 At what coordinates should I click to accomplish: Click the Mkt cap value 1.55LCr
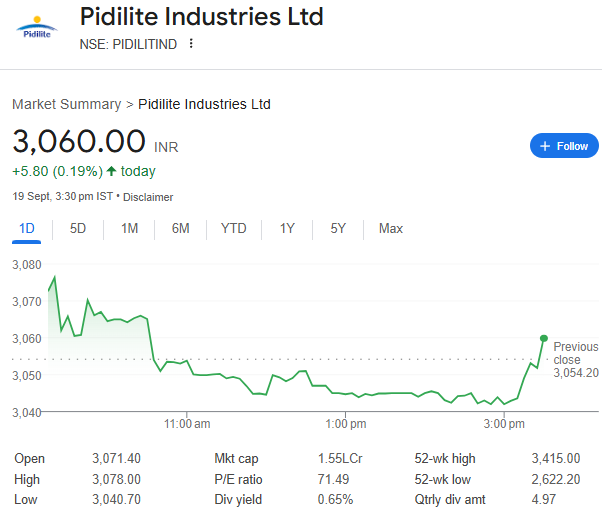[335, 459]
